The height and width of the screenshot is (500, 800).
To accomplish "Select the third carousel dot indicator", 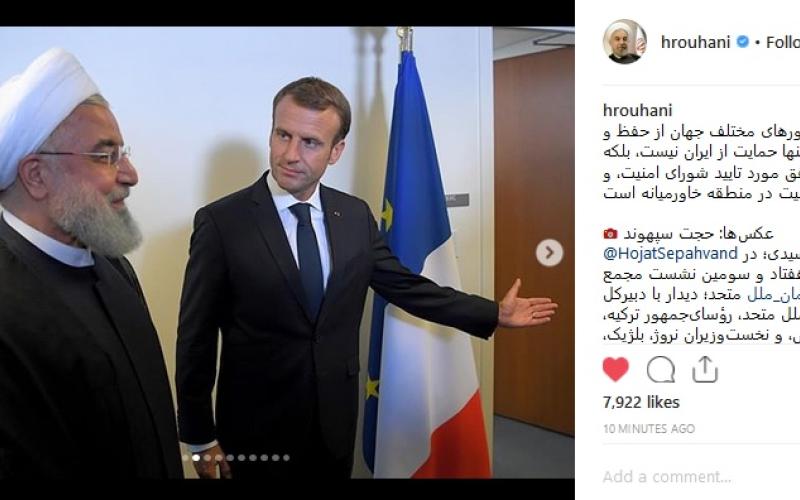I will coord(207,458).
